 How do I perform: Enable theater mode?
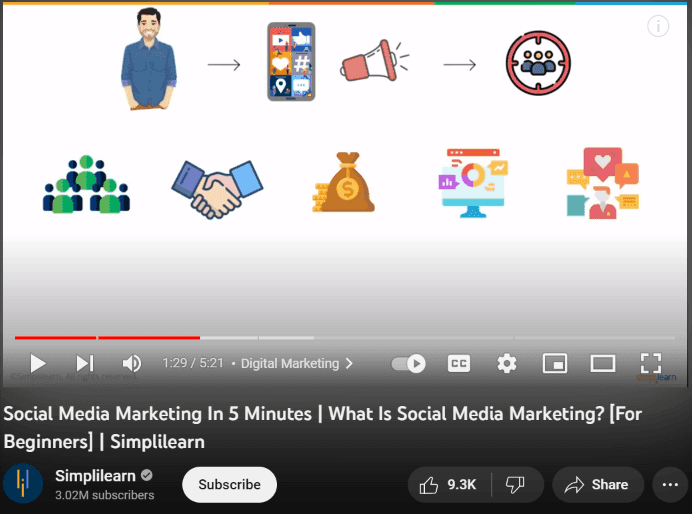click(x=602, y=363)
